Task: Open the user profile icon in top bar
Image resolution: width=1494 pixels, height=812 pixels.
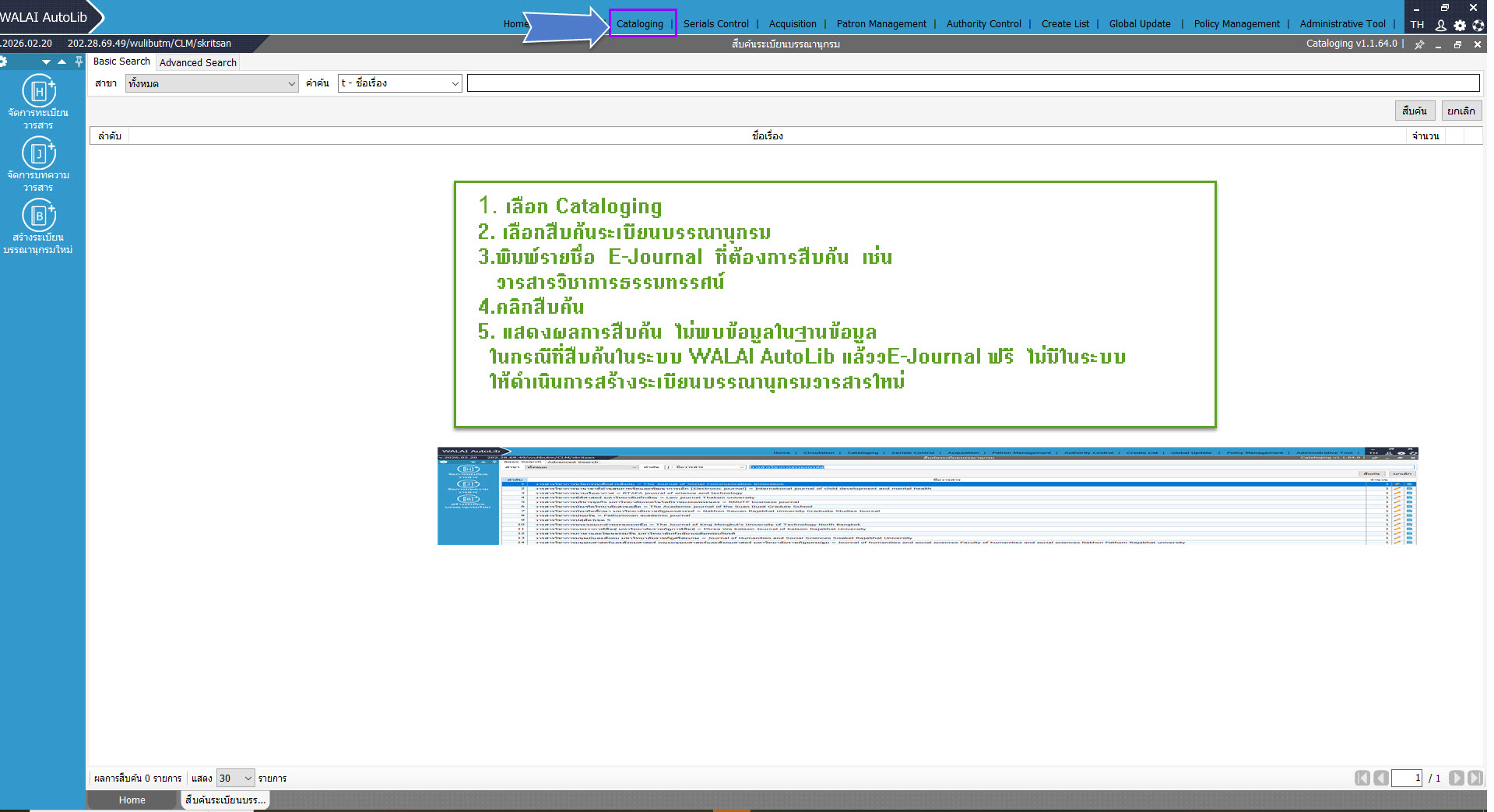Action: [x=1441, y=25]
